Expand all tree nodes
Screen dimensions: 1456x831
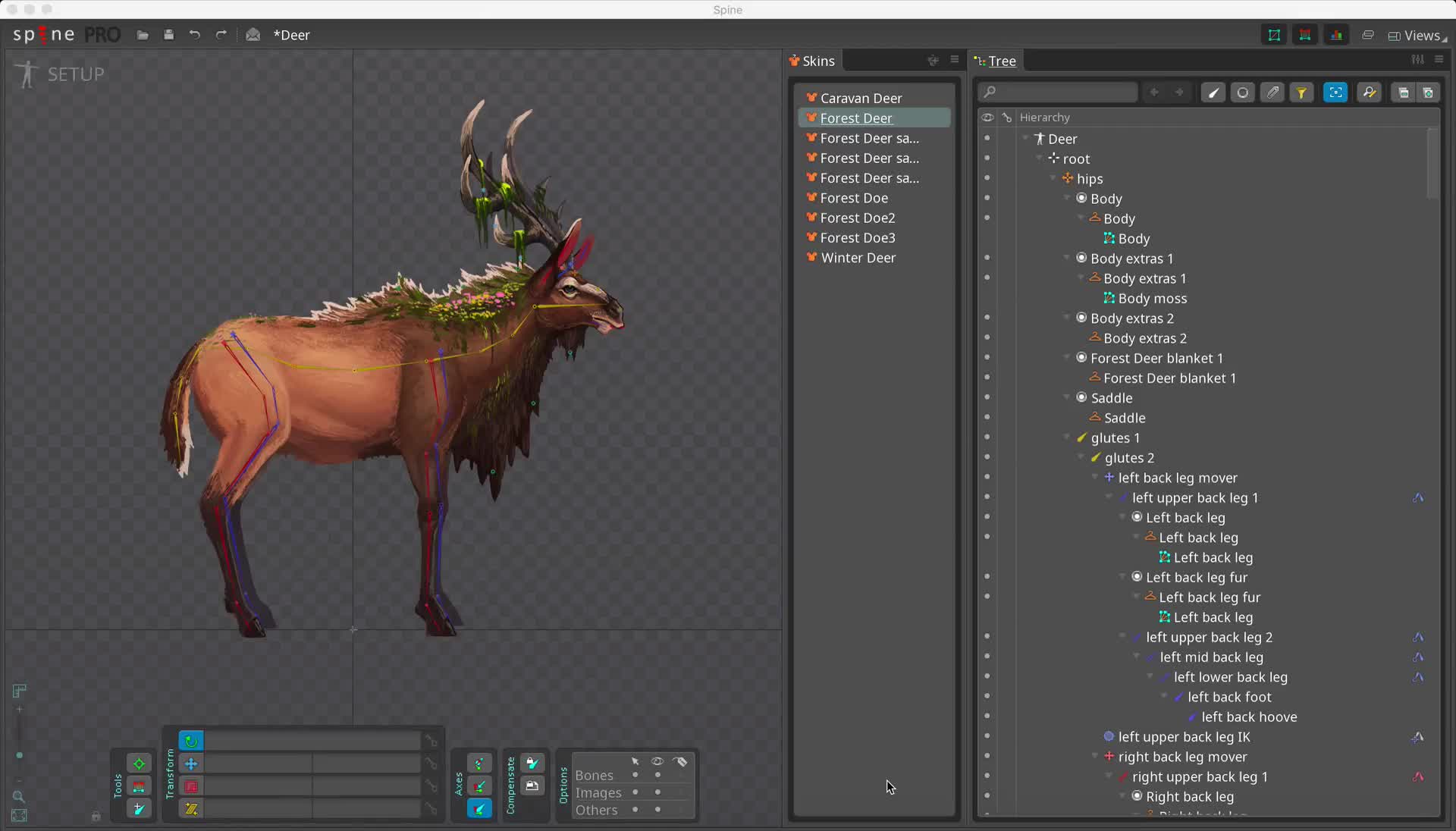click(1428, 93)
